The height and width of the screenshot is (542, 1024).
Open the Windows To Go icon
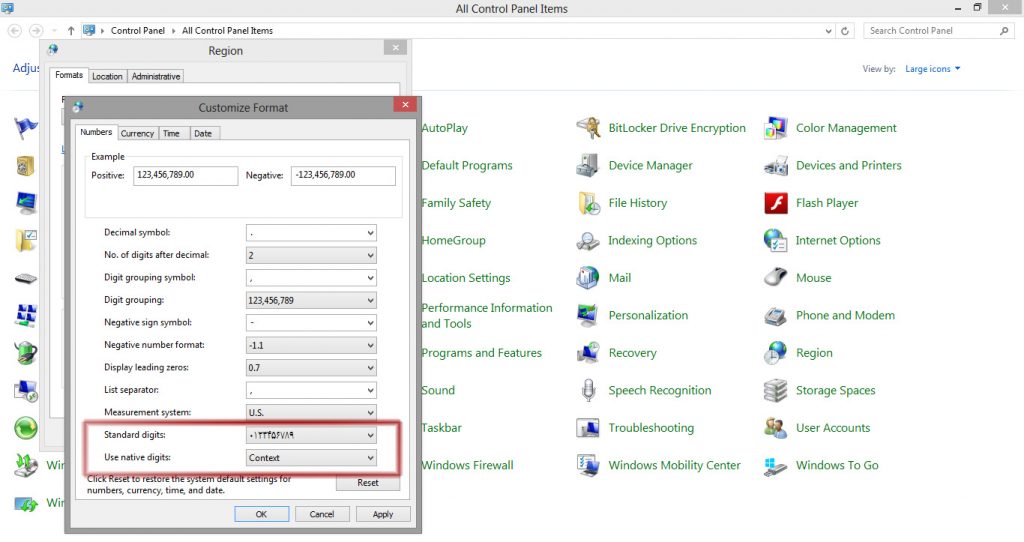tap(775, 466)
